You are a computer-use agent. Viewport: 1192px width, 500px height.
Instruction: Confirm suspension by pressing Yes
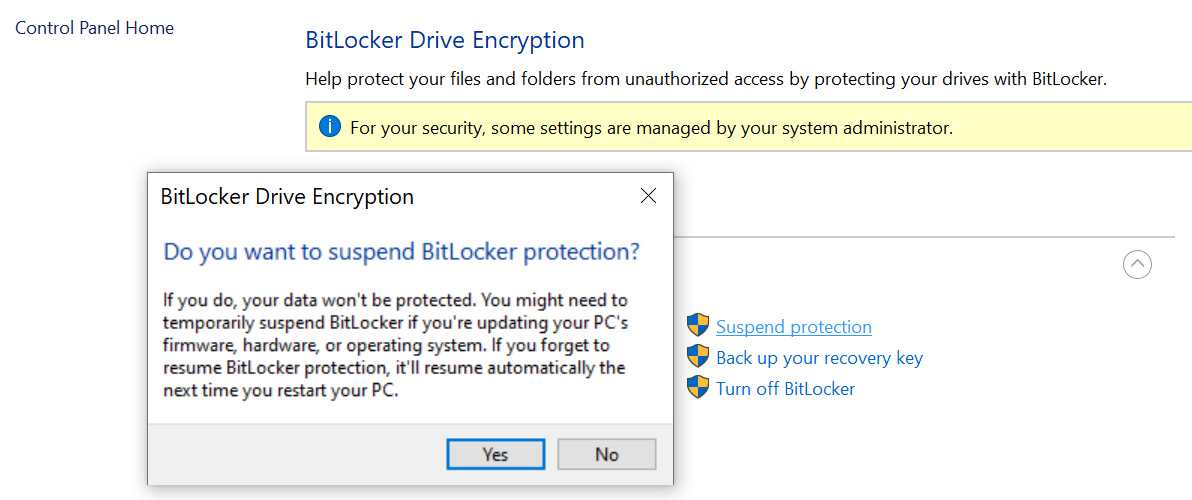[495, 454]
